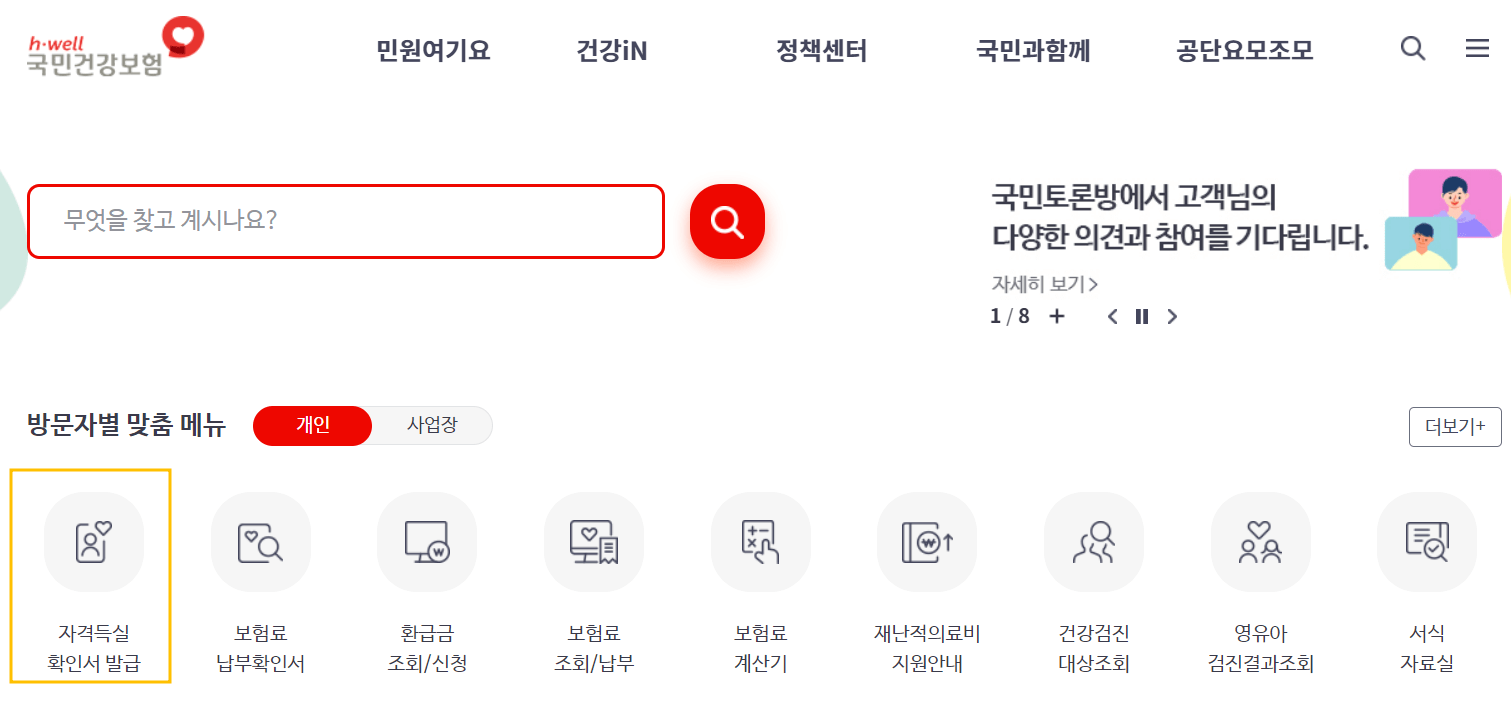
Task: Follow the 자세히 보기 link
Action: [1040, 283]
